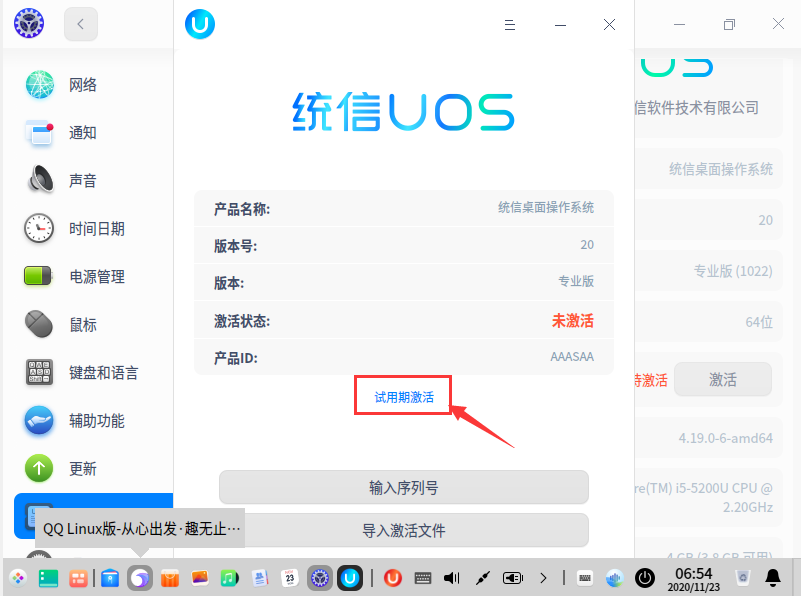
Task: Click control center icon in dock
Action: (x=320, y=578)
